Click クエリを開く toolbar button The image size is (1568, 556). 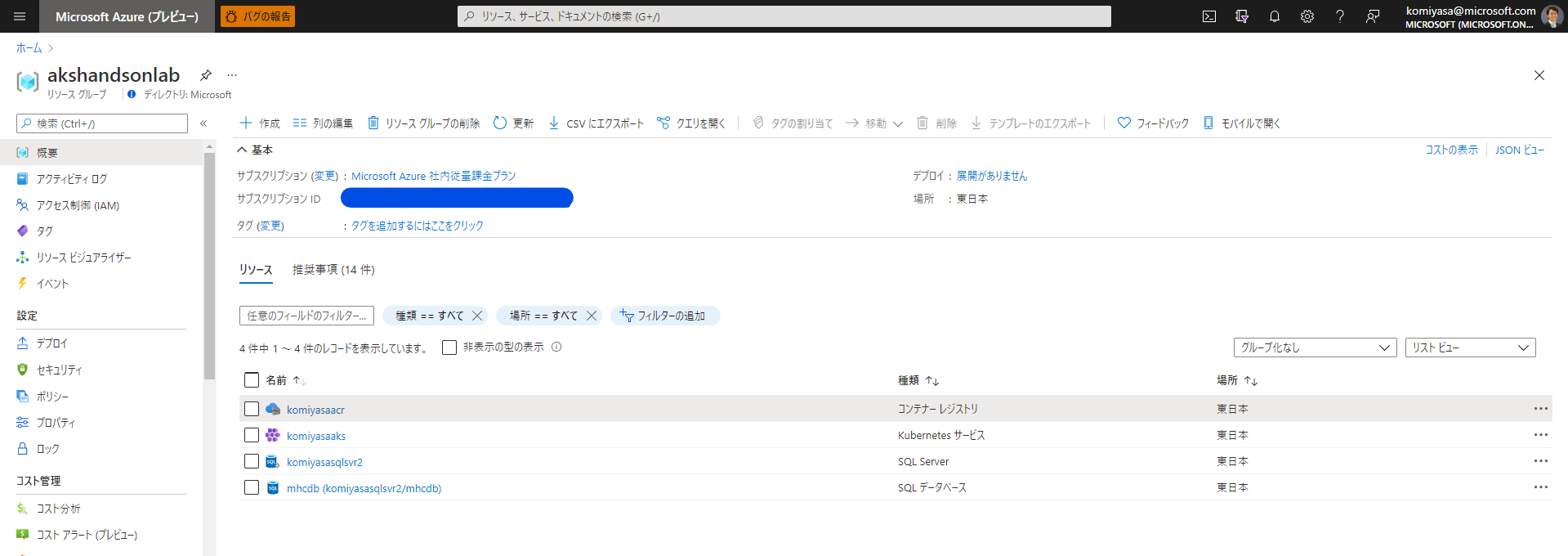(x=691, y=123)
